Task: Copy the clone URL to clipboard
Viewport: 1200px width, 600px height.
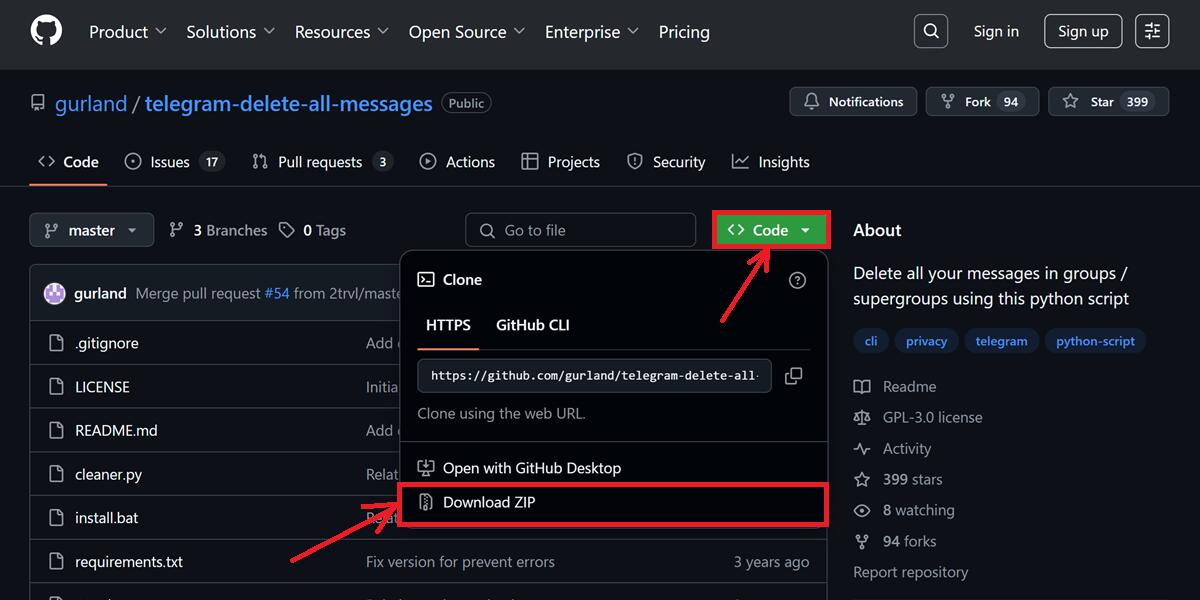Action: coord(793,376)
